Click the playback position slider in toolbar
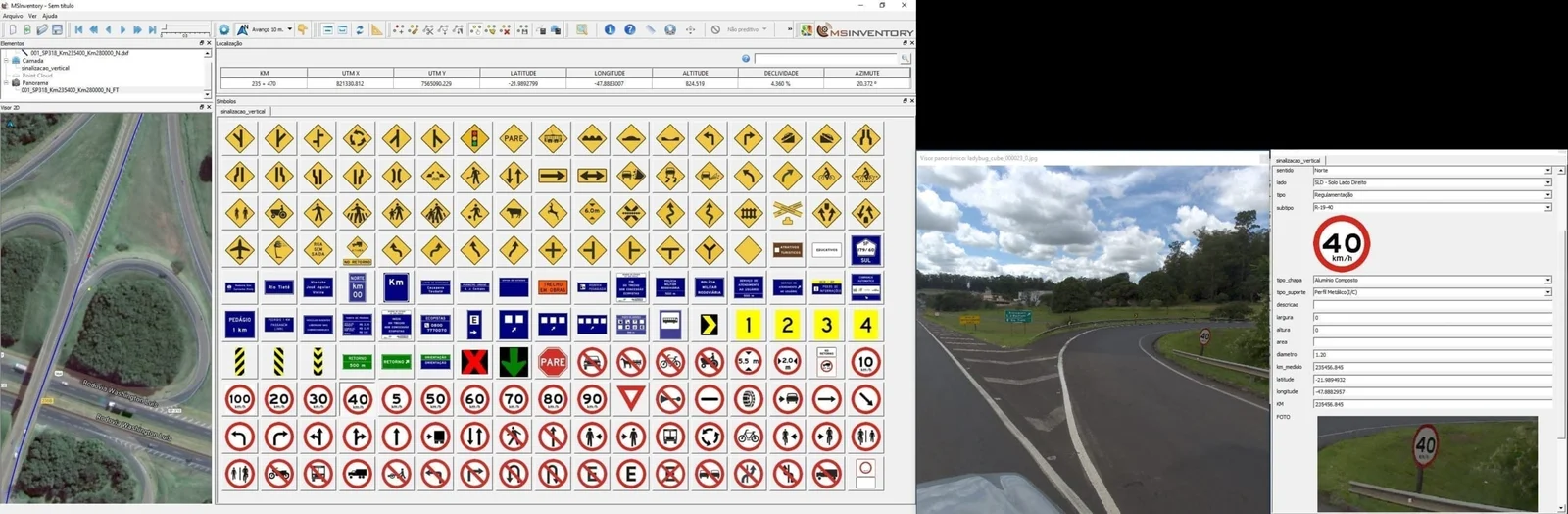The image size is (1568, 514). (x=186, y=30)
